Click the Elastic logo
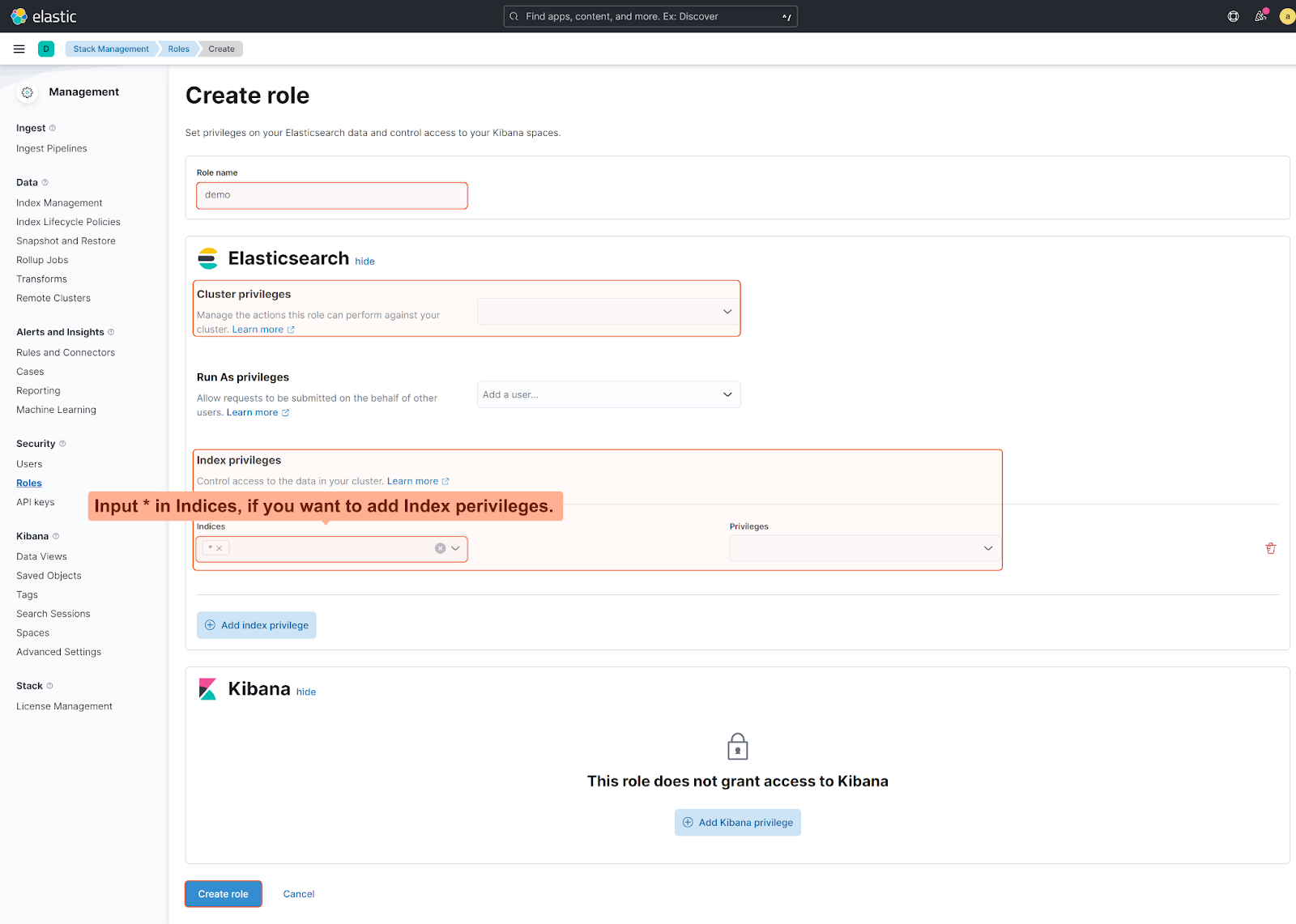 [x=43, y=16]
